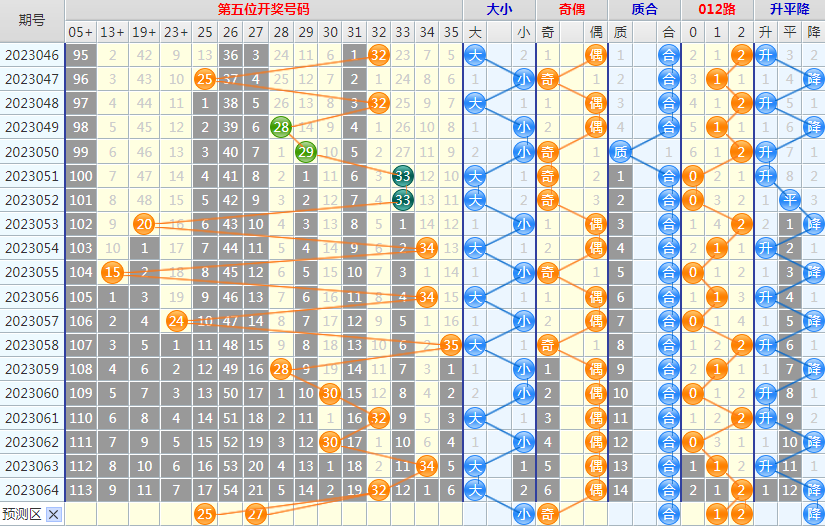Toggle number 25 in the 预测区 row
825x526 pixels.
tap(205, 514)
